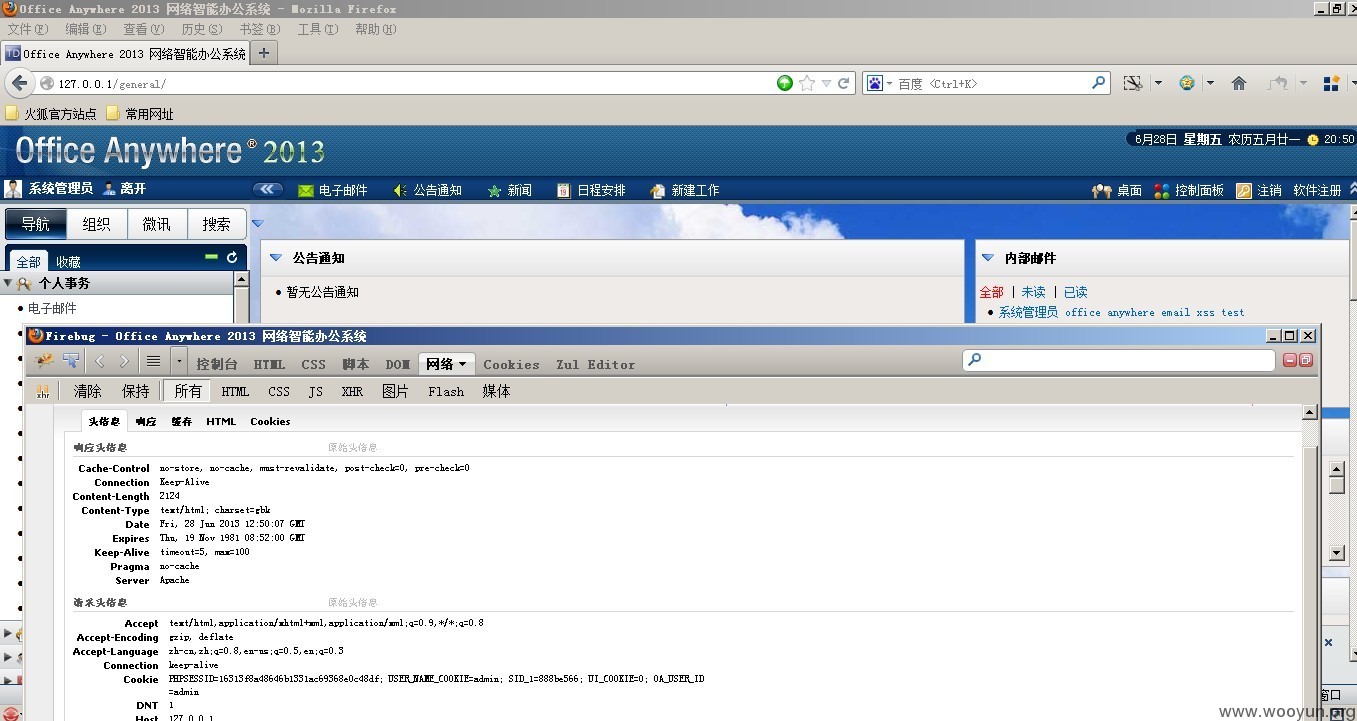Click the star badge toolbar icon
1357x721 pixels.
(1187, 83)
